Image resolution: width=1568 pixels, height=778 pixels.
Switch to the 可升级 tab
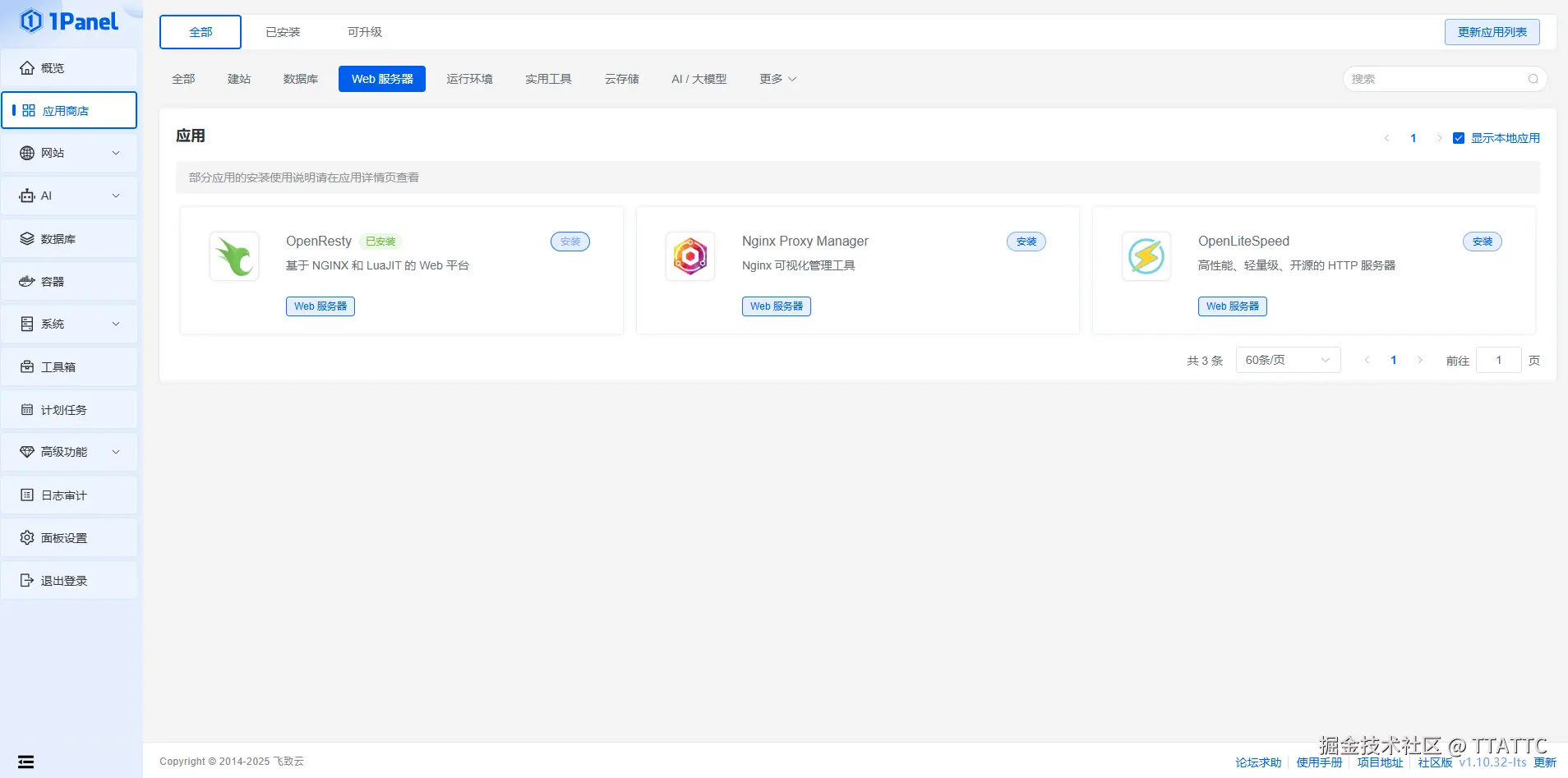click(365, 32)
